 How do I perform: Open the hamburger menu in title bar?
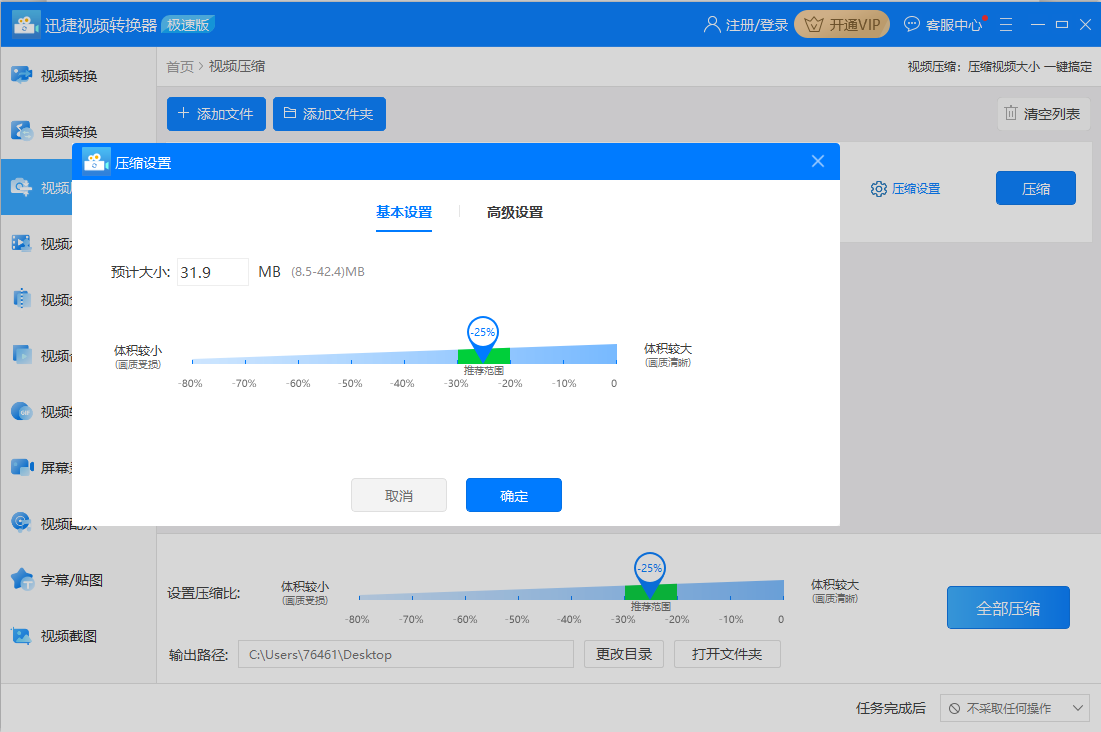point(1006,23)
